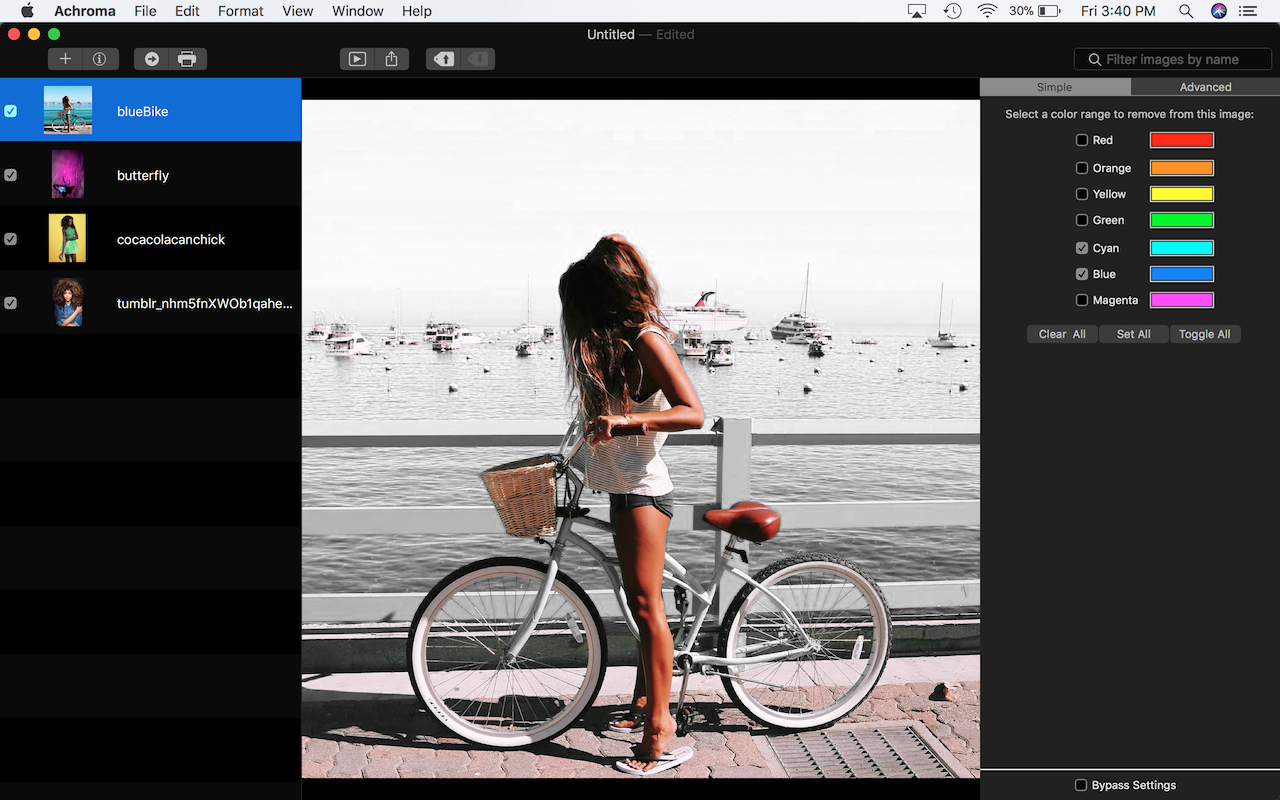Select the tumblr_nhm5fnXWOb1qahe thumbnail
Screen dimensions: 1280x800
pyautogui.click(x=68, y=302)
